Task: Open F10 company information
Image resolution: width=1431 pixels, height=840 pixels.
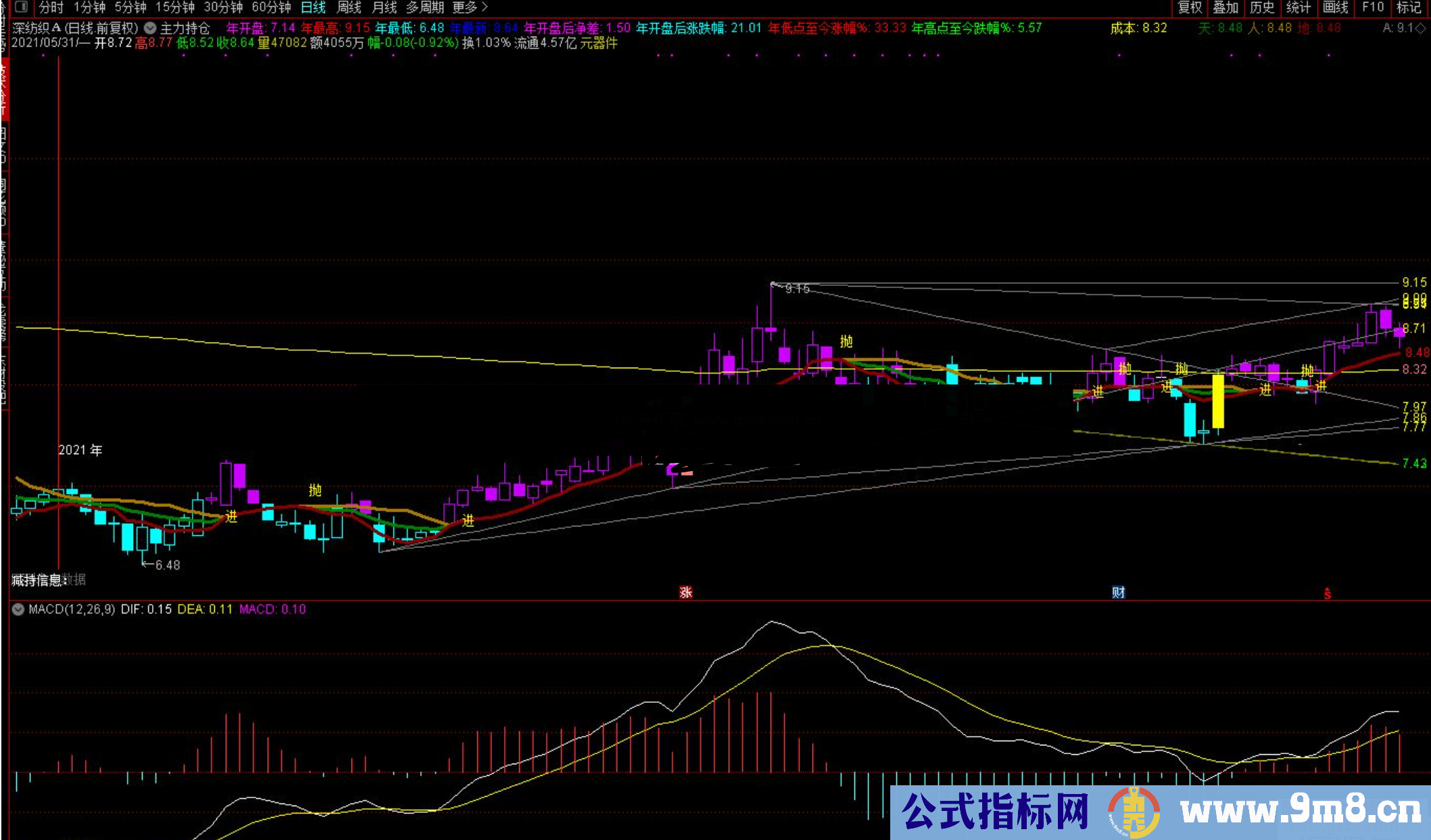Action: click(x=1373, y=7)
